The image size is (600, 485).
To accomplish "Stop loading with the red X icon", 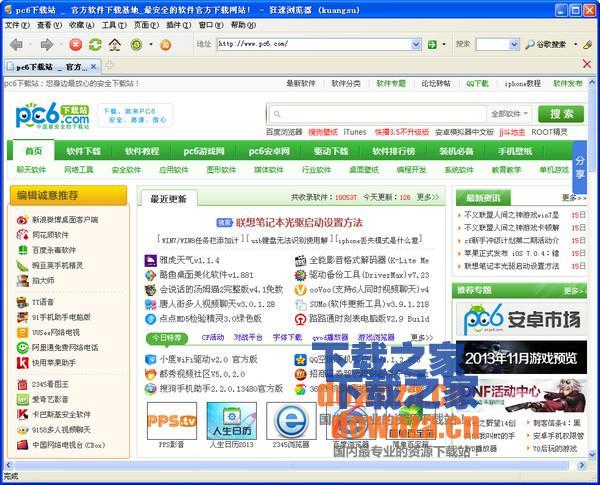I will 75,45.
